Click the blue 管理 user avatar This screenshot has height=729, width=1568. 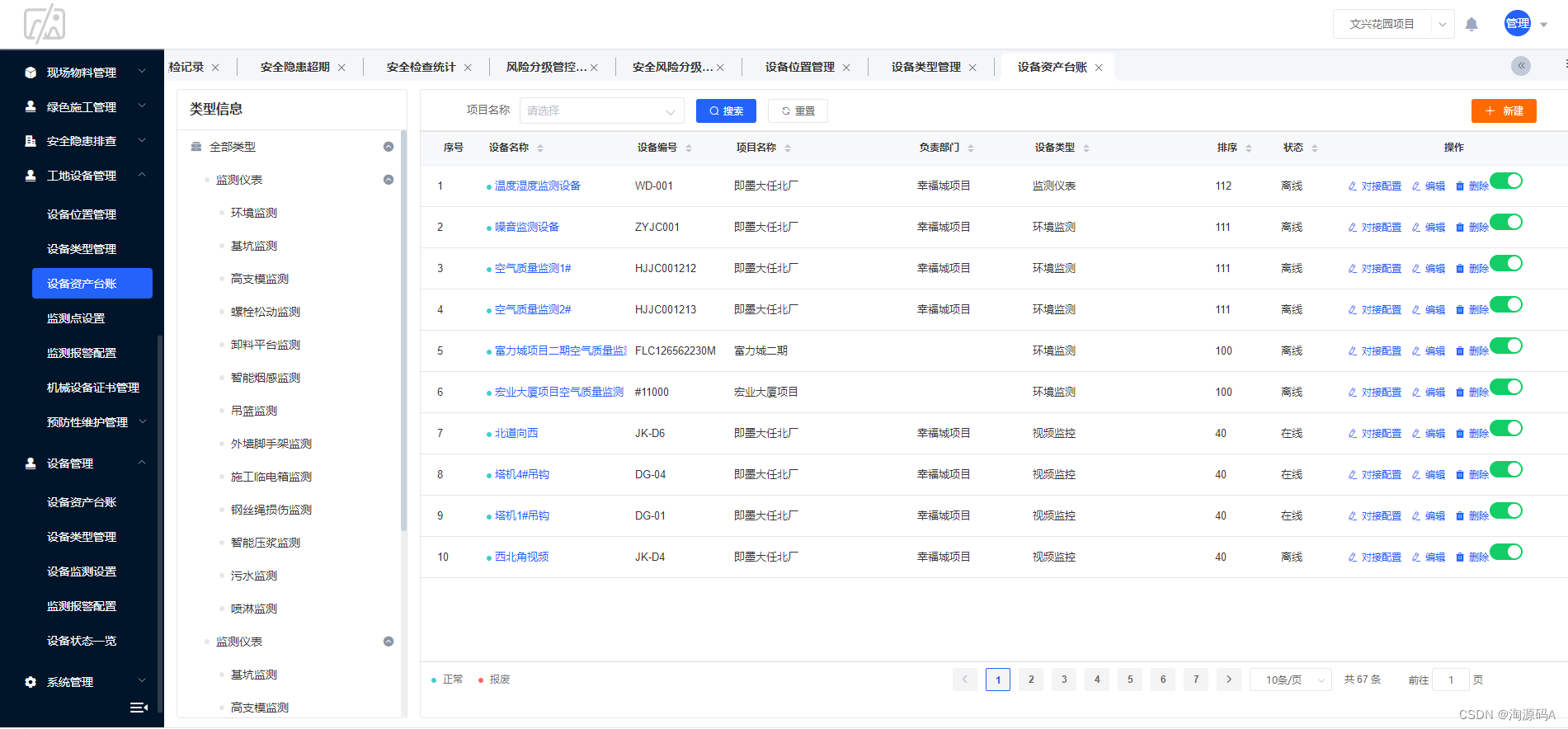pyautogui.click(x=1517, y=23)
